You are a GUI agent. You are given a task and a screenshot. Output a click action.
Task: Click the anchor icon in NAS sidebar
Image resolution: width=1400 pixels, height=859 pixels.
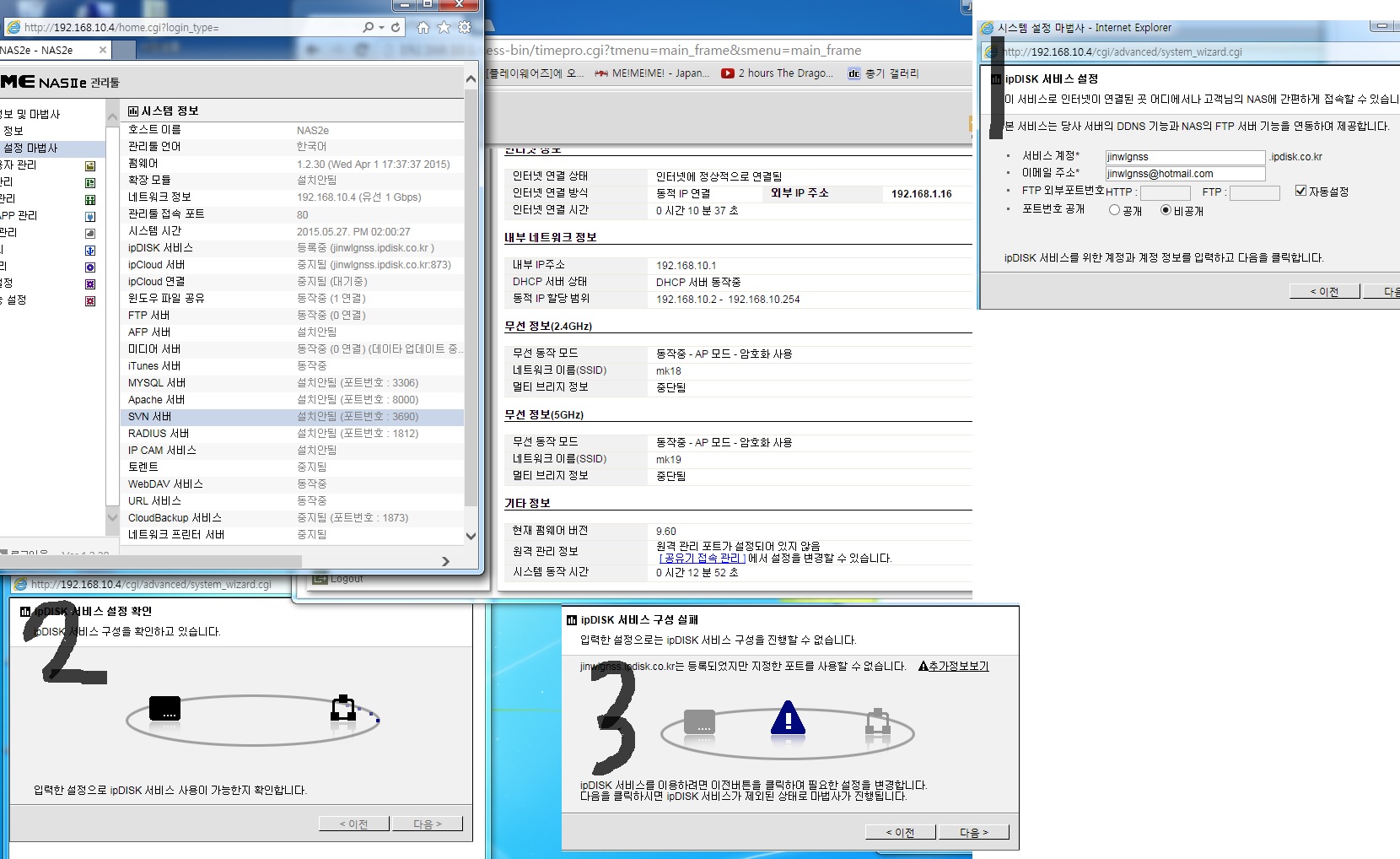pos(90,251)
